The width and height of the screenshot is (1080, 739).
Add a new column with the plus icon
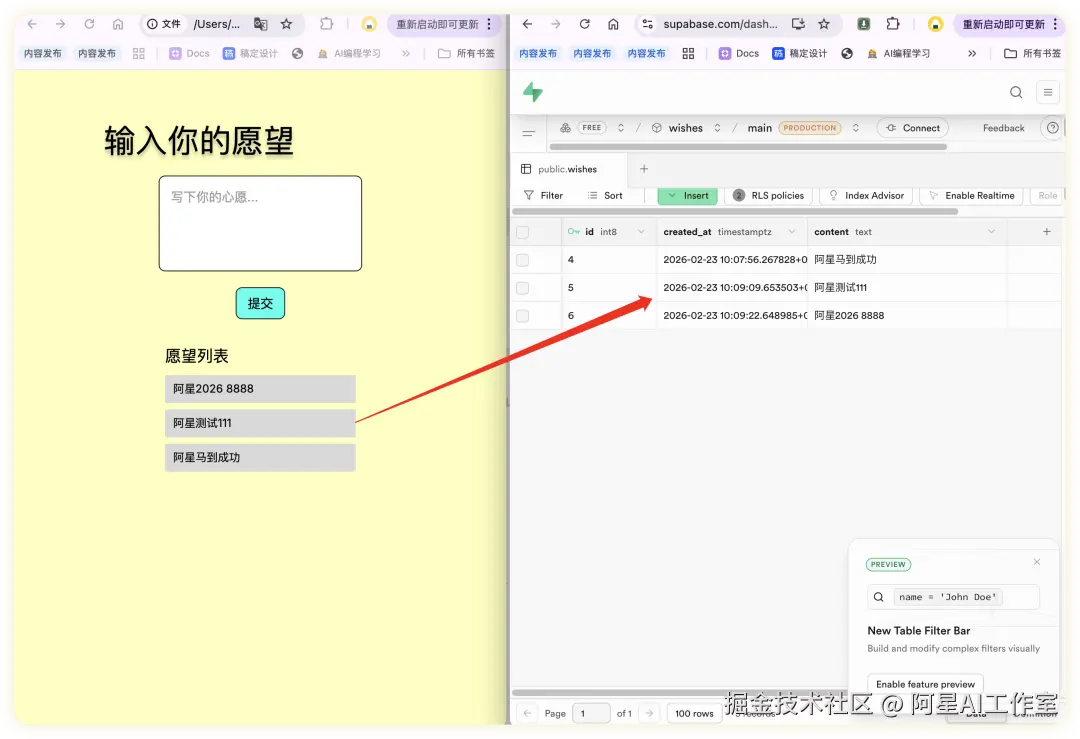(1046, 231)
